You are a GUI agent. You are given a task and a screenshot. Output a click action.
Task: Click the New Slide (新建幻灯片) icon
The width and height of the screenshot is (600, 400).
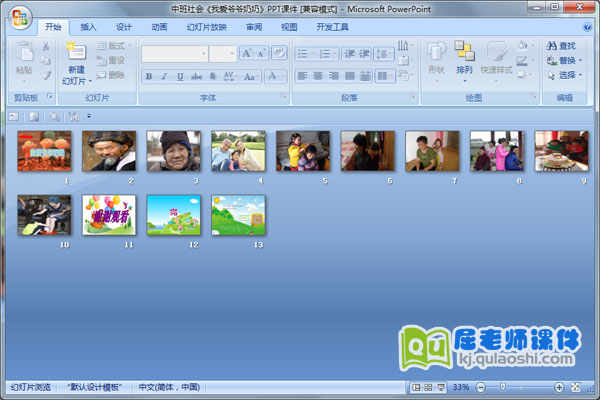point(76,55)
